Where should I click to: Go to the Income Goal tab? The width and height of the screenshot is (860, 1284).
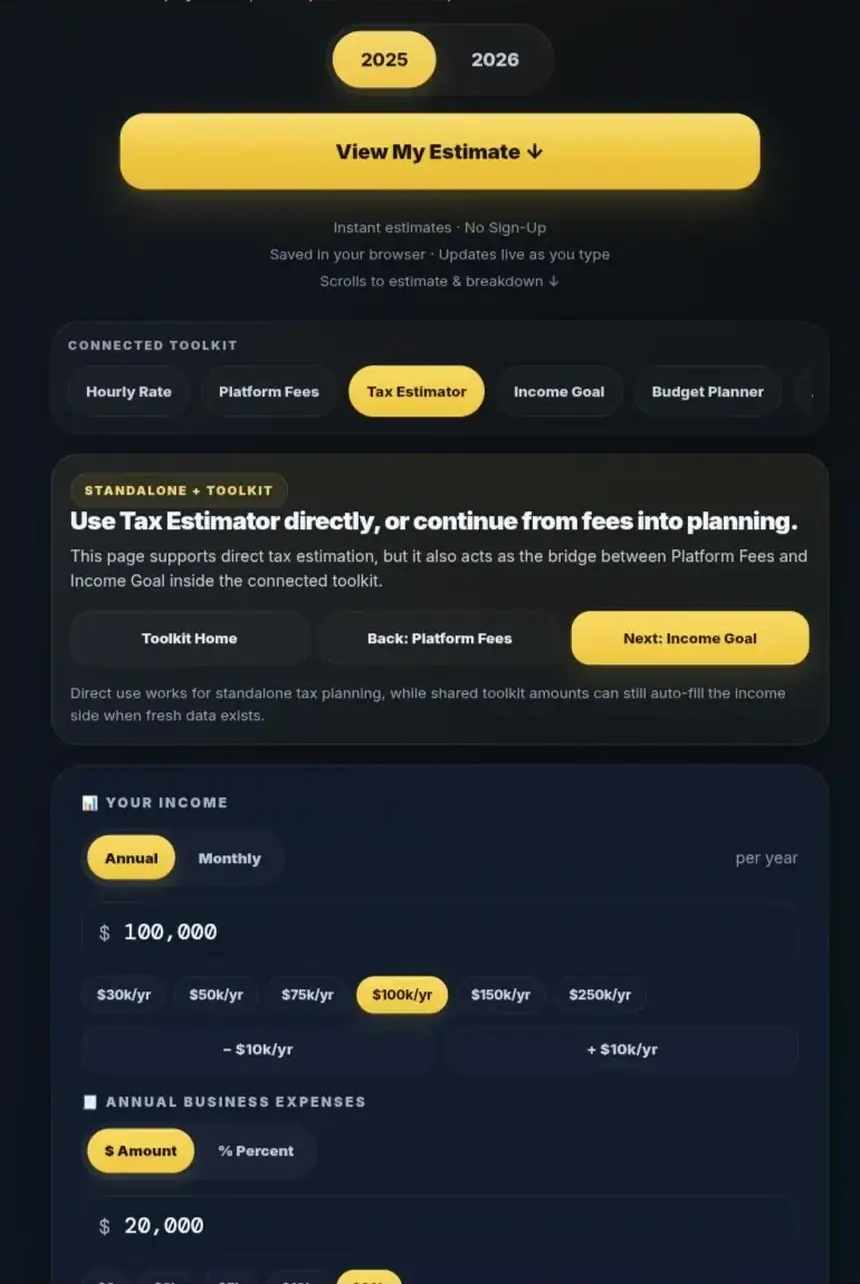pyautogui.click(x=559, y=392)
